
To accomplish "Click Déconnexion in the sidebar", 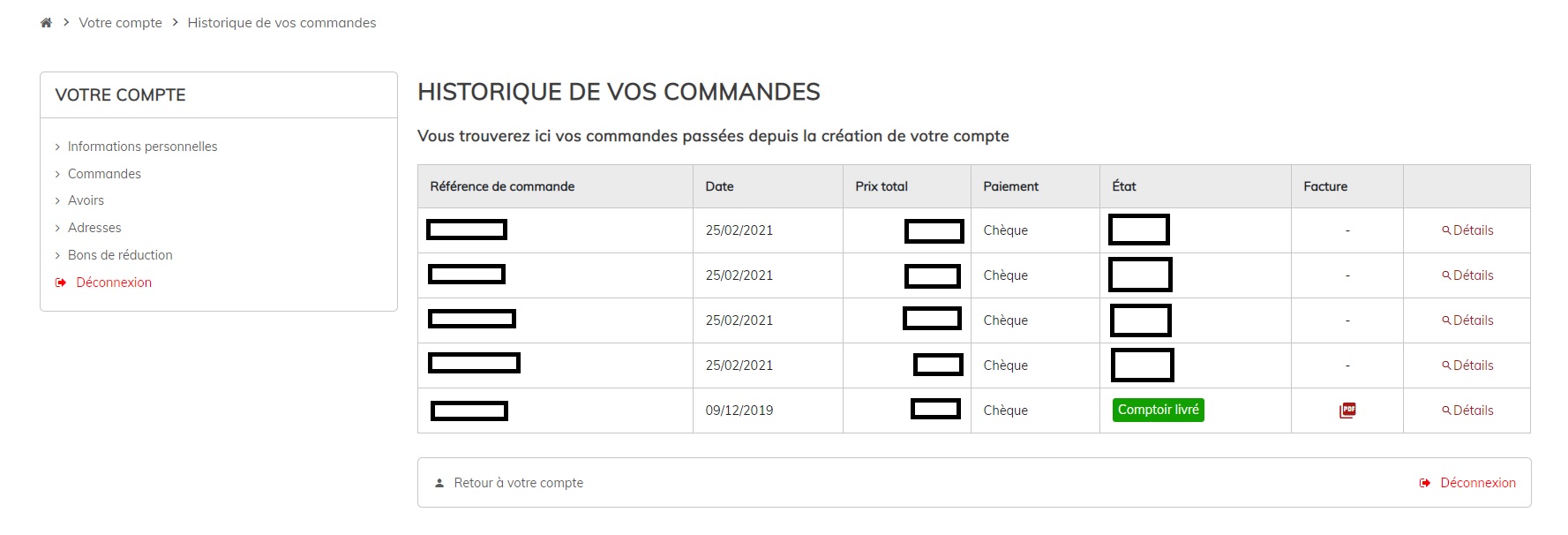I will [112, 282].
